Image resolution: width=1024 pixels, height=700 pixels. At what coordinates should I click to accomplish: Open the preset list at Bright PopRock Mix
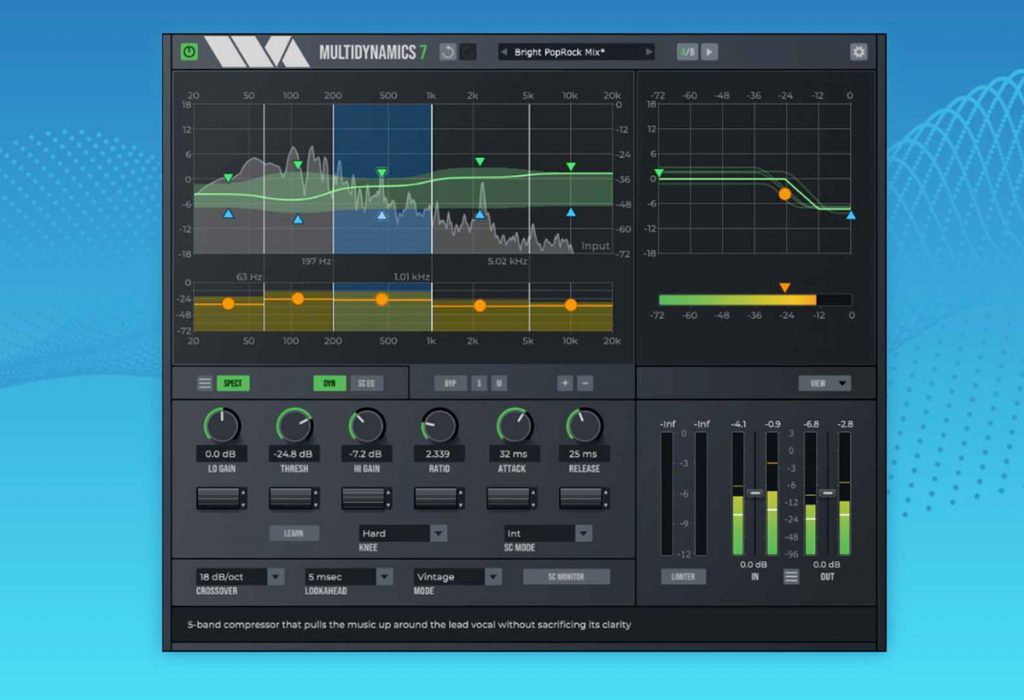575,52
